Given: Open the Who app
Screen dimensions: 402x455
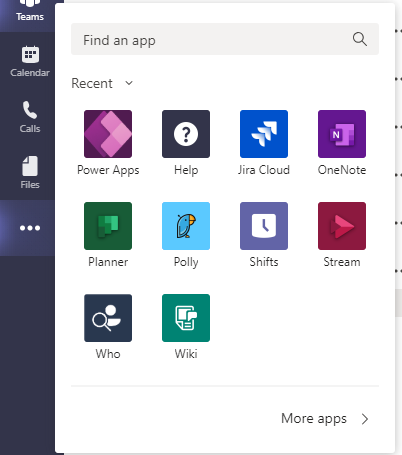Looking at the screenshot, I should 108,318.
